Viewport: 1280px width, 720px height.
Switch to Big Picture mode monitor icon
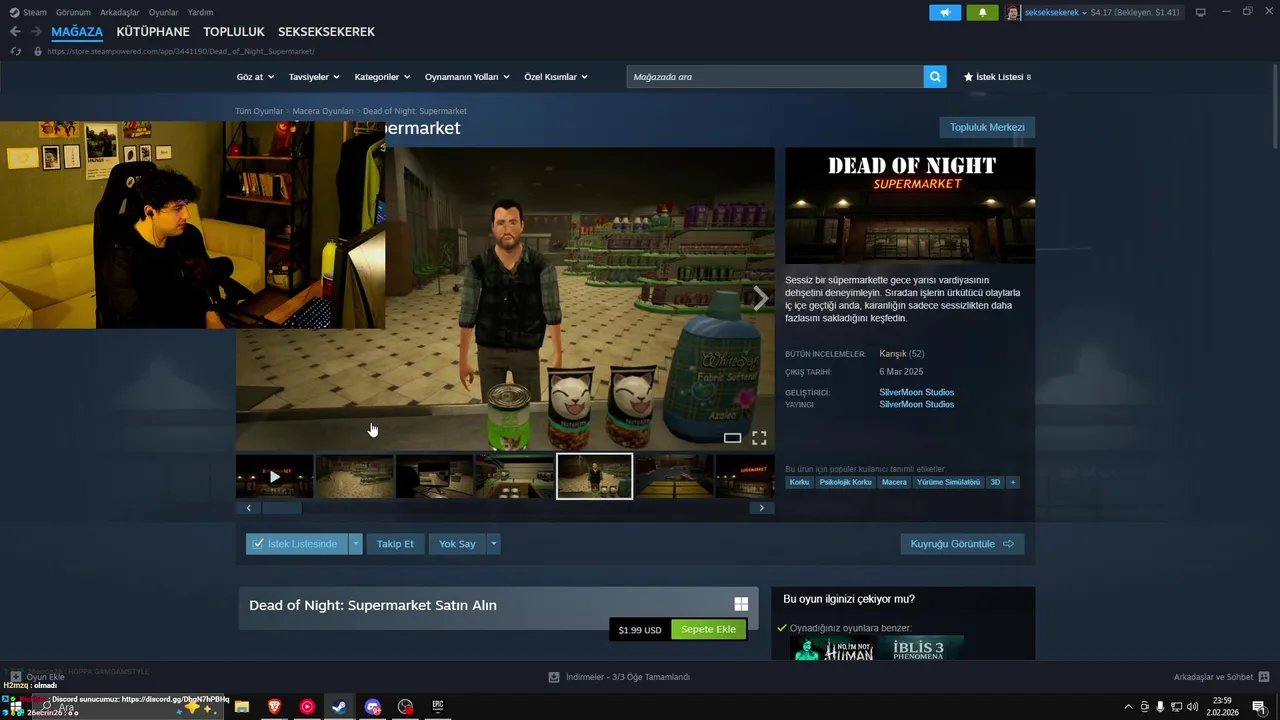point(1201,13)
